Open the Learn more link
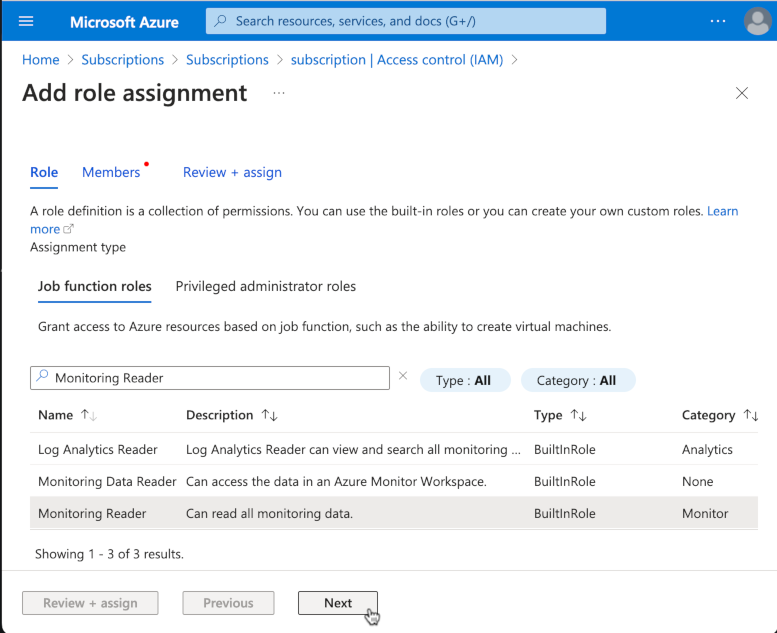Image resolution: width=777 pixels, height=633 pixels. point(722,211)
